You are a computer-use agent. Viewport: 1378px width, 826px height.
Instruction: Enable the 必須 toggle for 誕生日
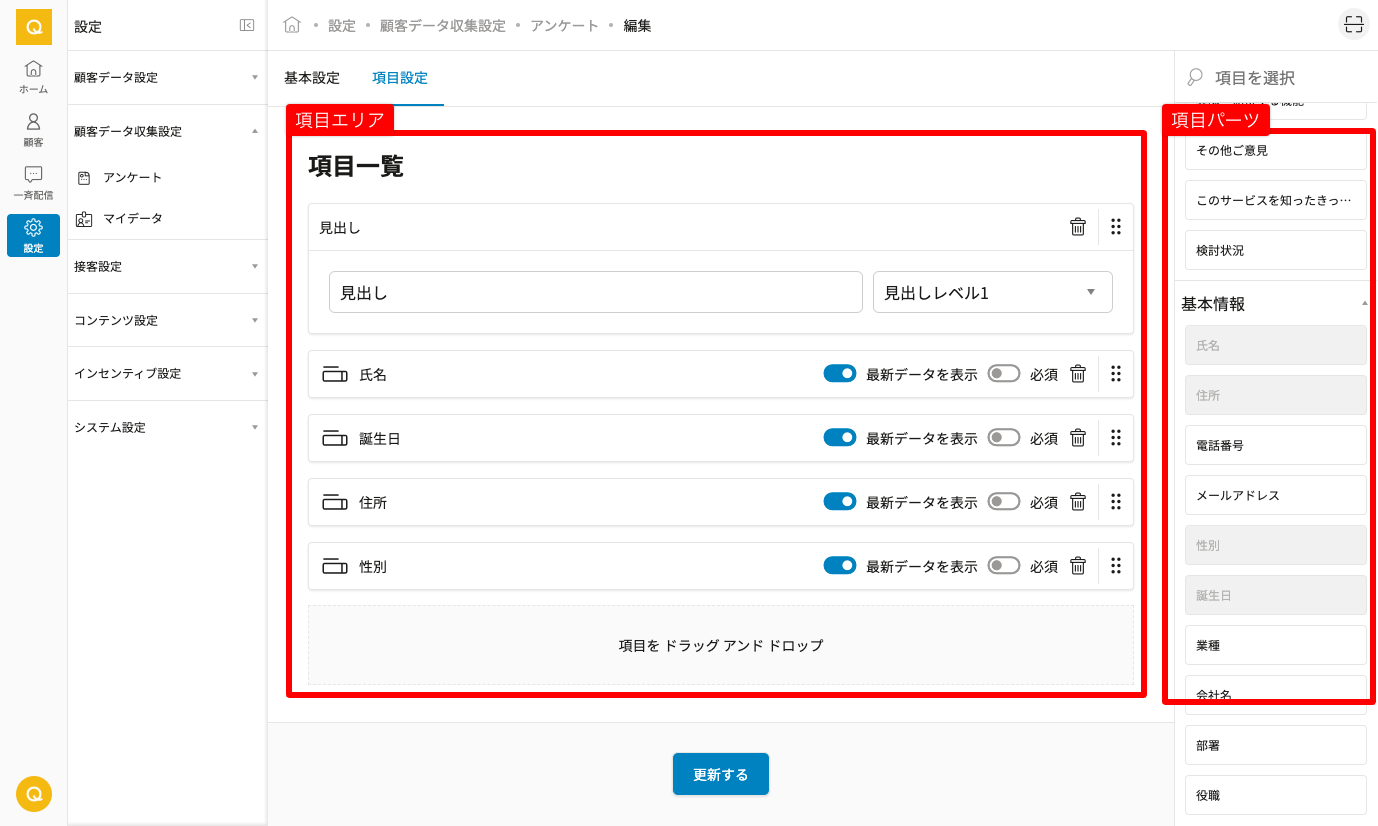click(1004, 438)
